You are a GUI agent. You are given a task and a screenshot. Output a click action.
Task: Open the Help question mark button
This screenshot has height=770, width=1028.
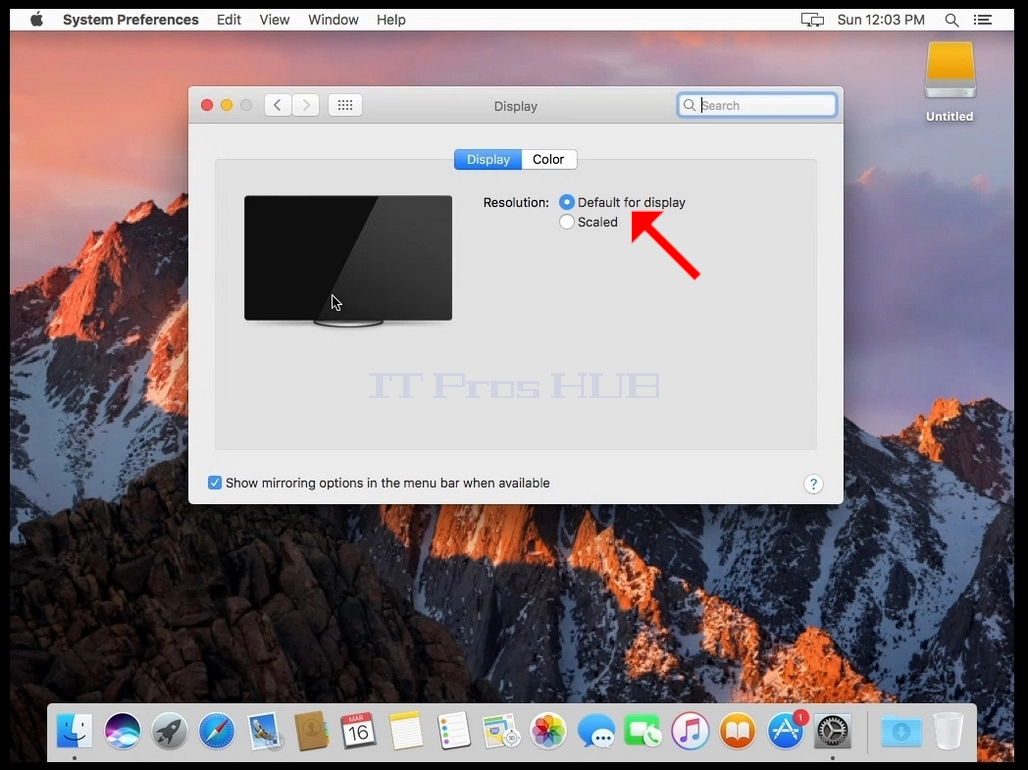pyautogui.click(x=813, y=484)
